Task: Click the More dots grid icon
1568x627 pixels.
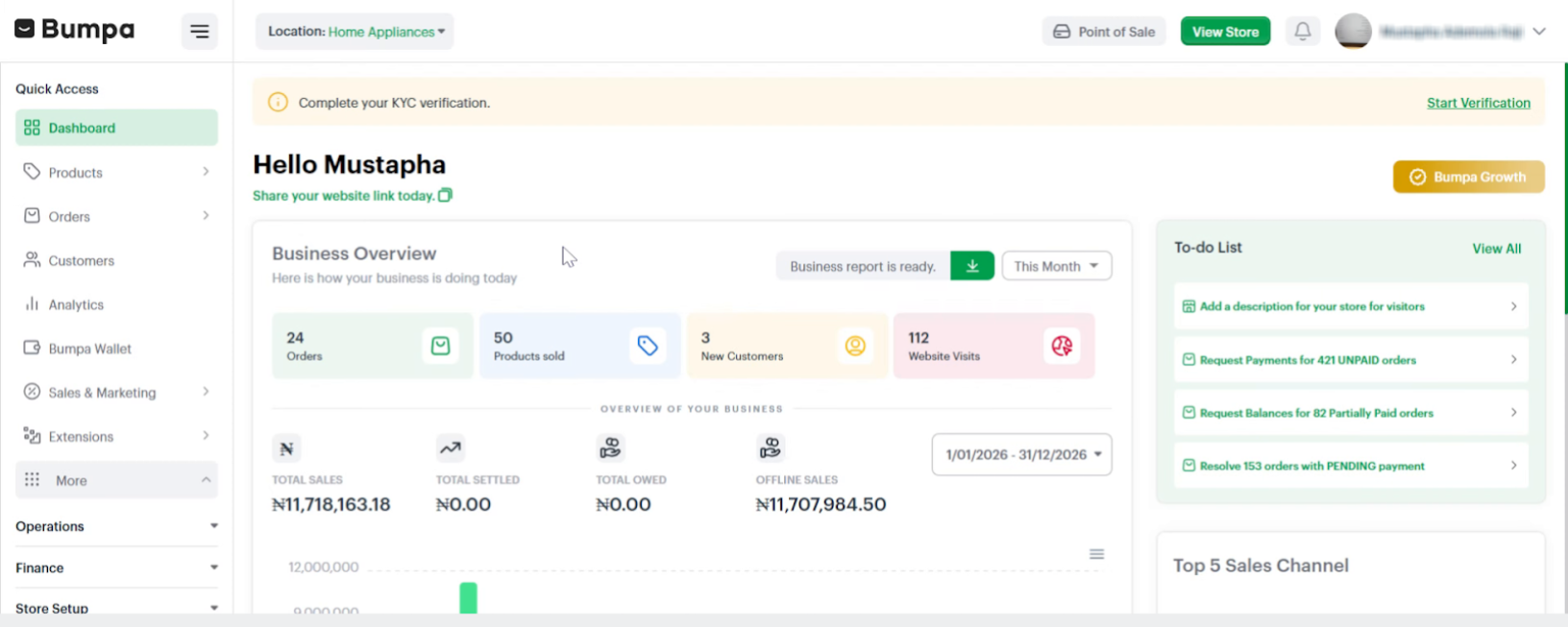Action: 32,479
